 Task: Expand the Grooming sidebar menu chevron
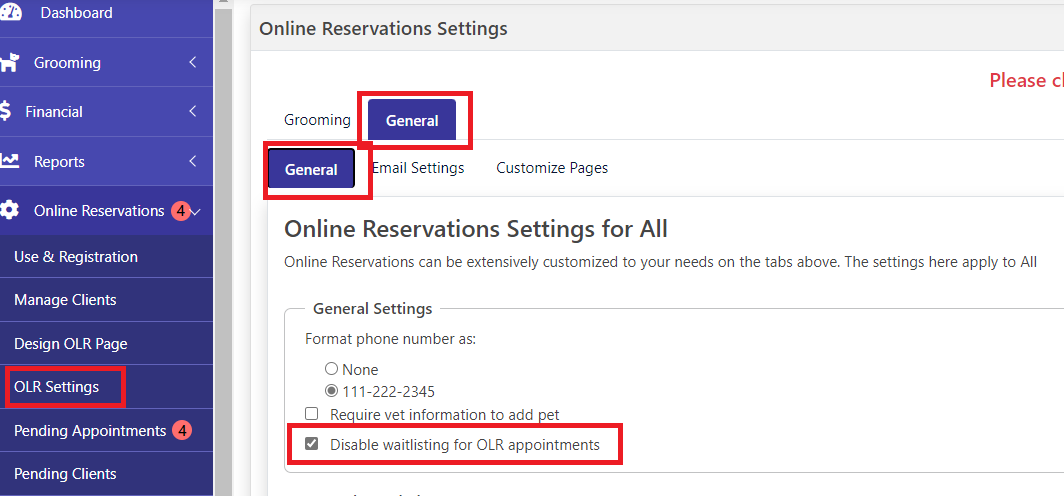coord(192,63)
